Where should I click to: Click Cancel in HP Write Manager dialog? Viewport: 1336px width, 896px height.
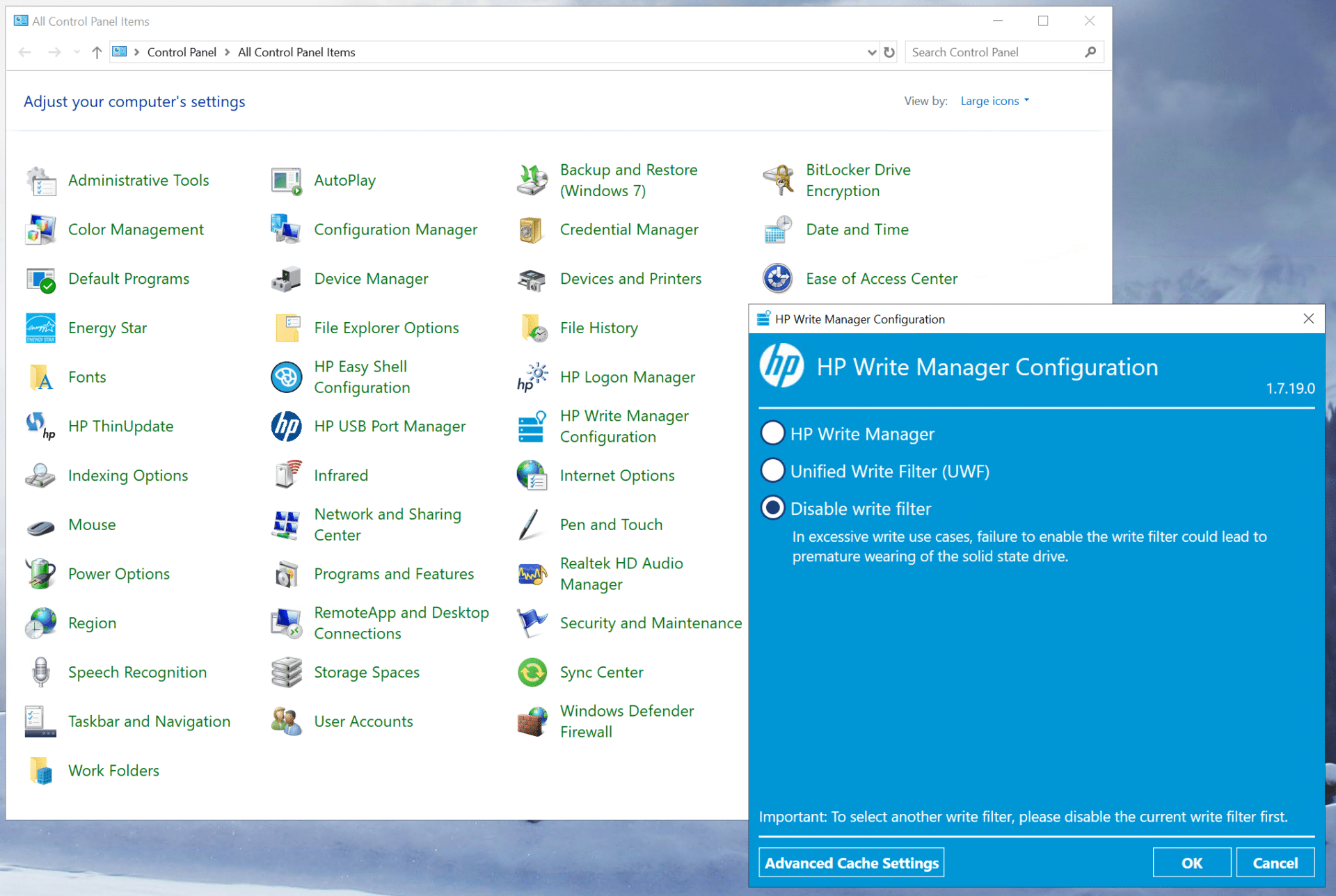[x=1275, y=863]
